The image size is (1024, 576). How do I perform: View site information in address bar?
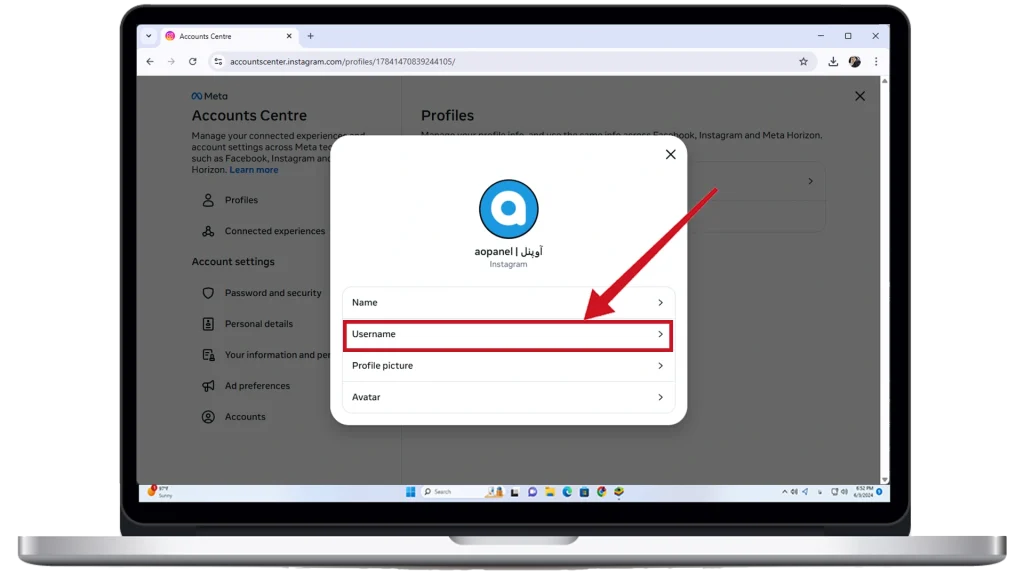tap(218, 61)
